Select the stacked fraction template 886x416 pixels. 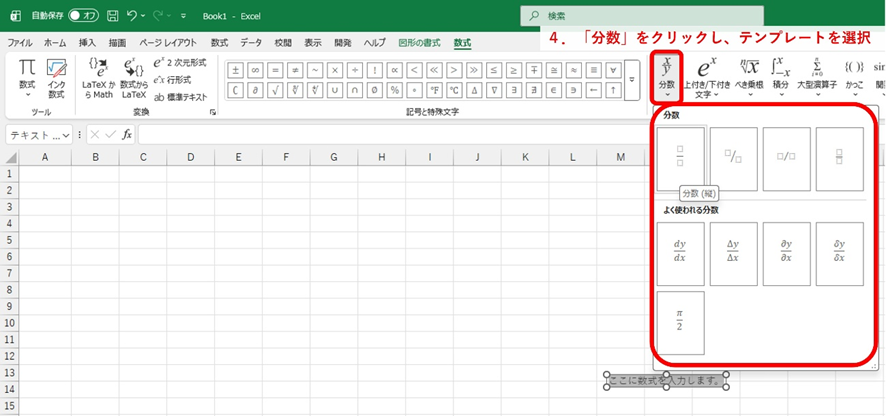[x=681, y=158]
